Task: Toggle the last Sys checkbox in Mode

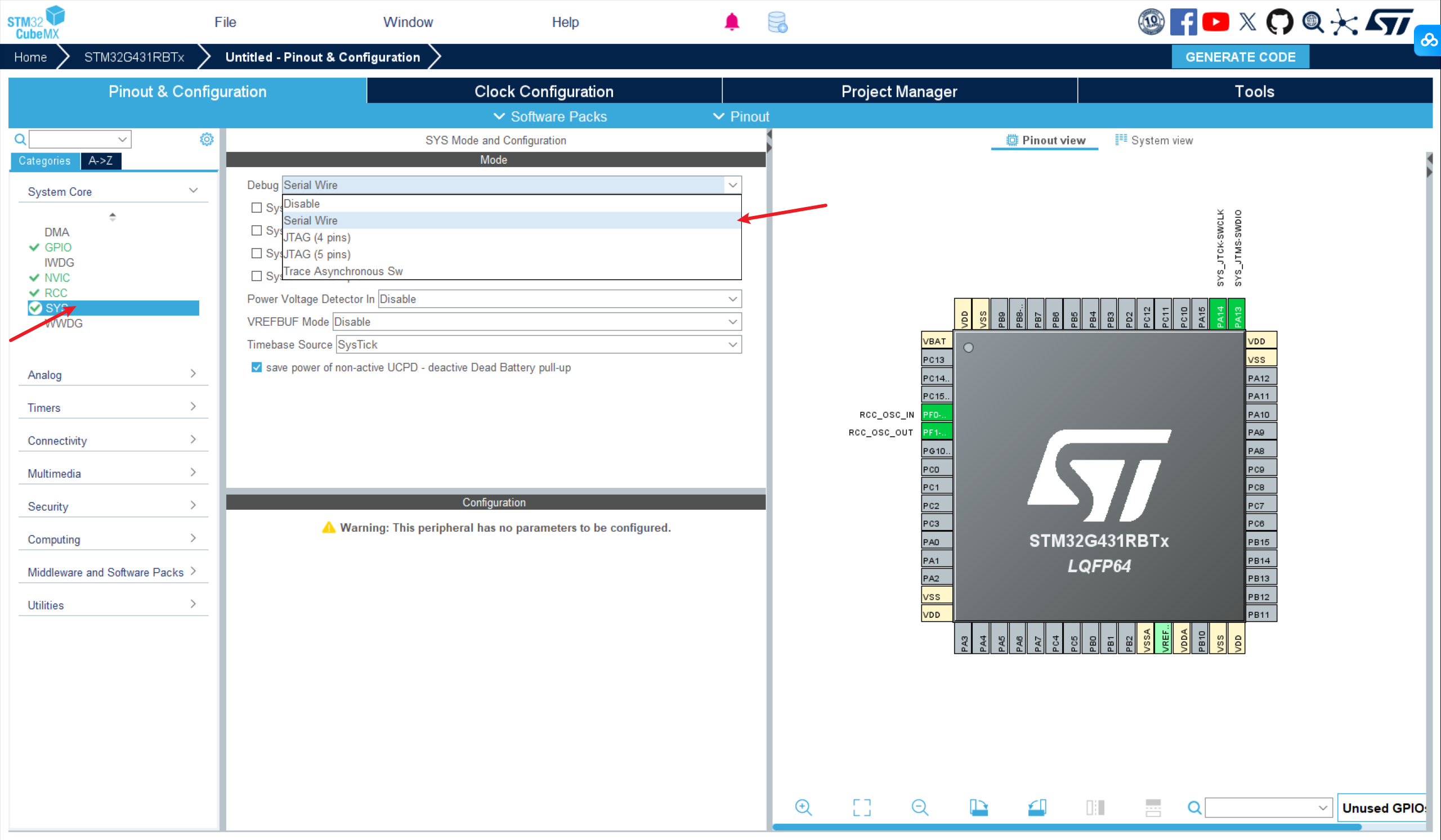Action: (257, 276)
